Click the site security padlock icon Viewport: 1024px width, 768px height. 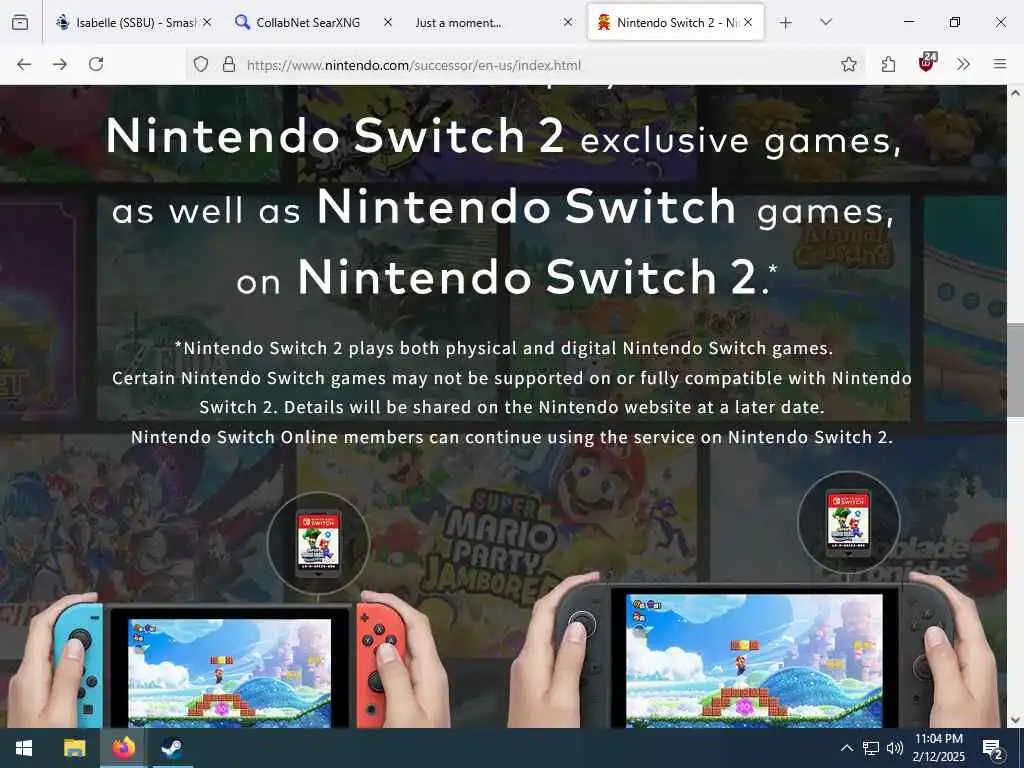coord(229,64)
